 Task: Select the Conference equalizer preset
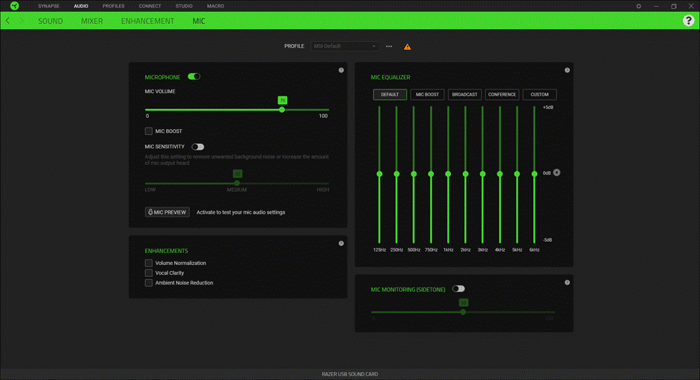(502, 94)
